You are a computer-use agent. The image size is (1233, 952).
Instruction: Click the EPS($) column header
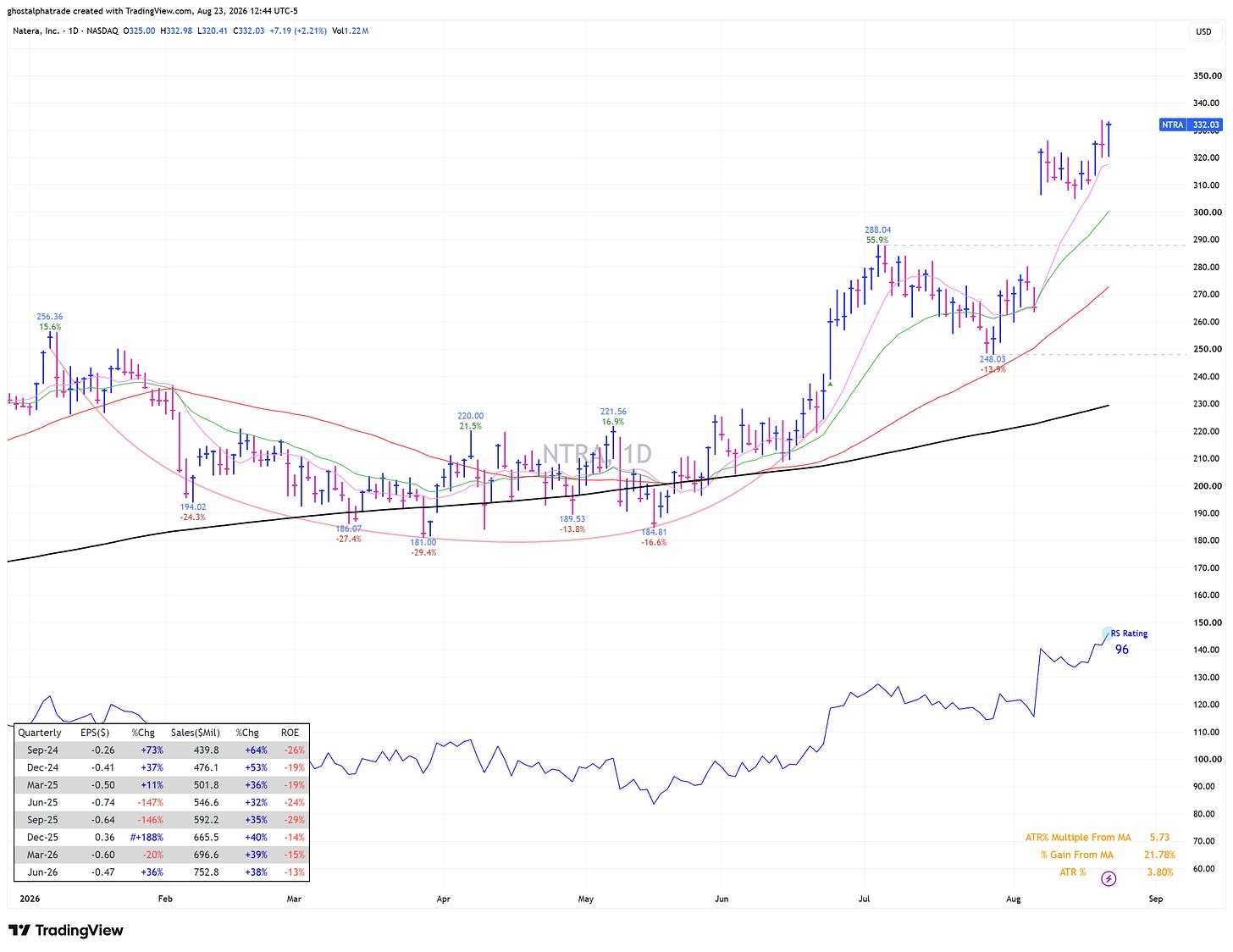coord(95,733)
